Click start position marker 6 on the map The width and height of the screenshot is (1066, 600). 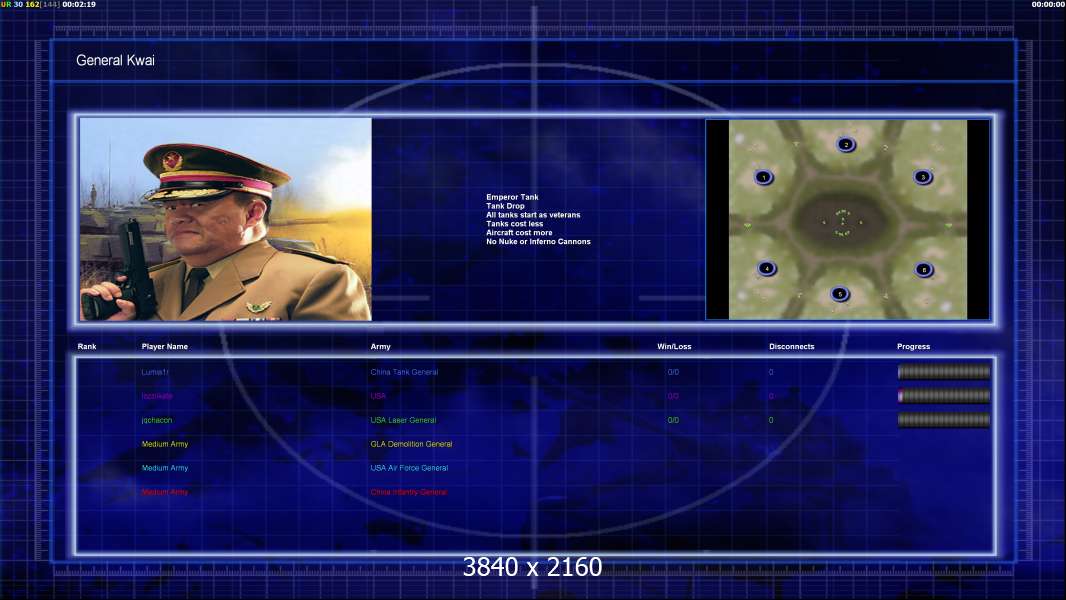coord(923,270)
